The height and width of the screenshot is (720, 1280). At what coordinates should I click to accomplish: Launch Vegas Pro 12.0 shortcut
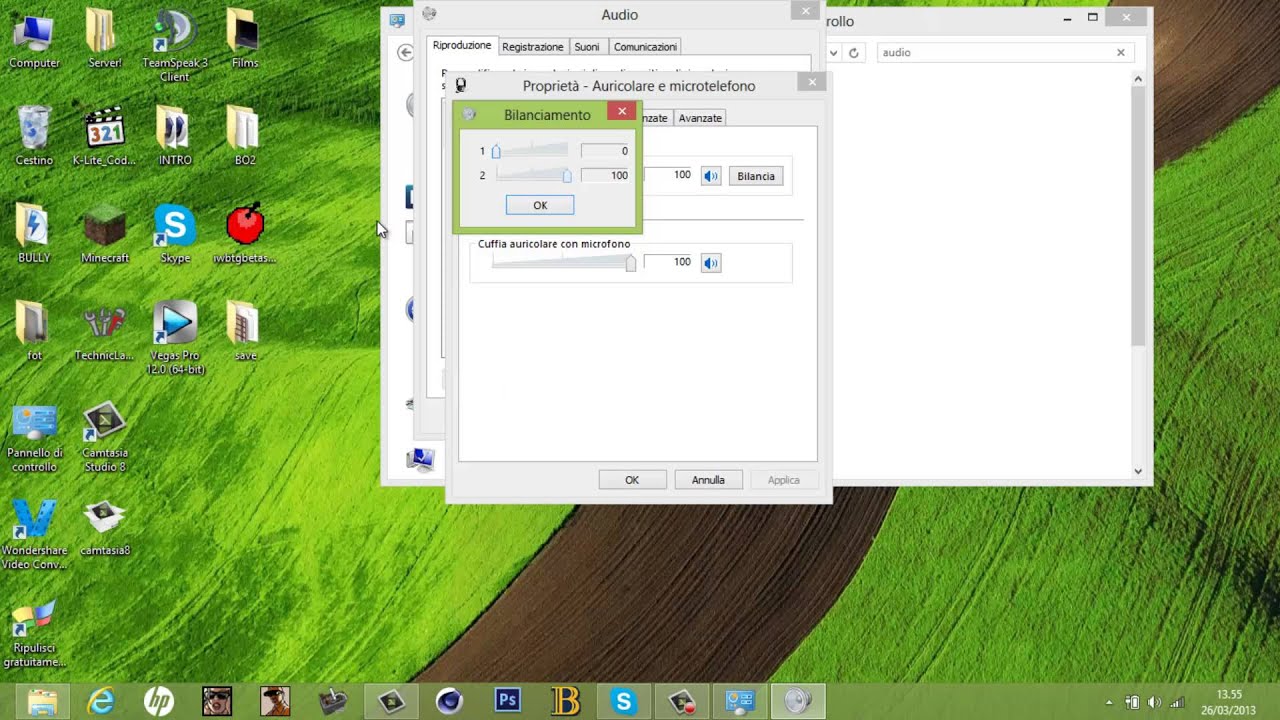point(174,338)
